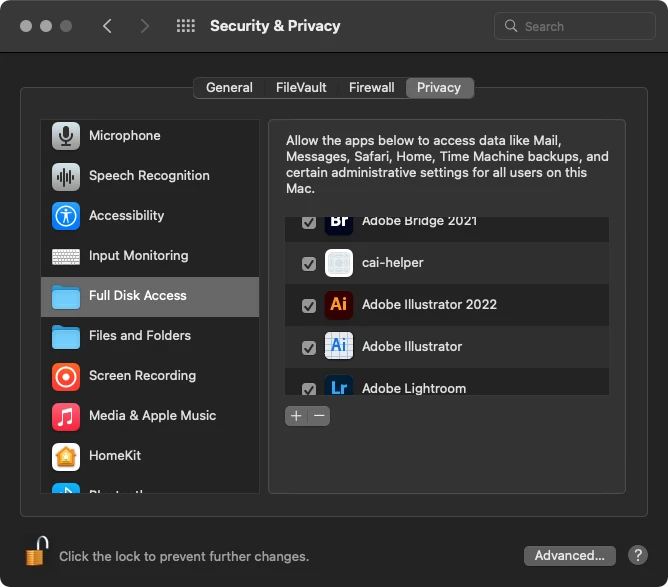The image size is (668, 587).
Task: Select the Privacy tab
Action: click(439, 88)
